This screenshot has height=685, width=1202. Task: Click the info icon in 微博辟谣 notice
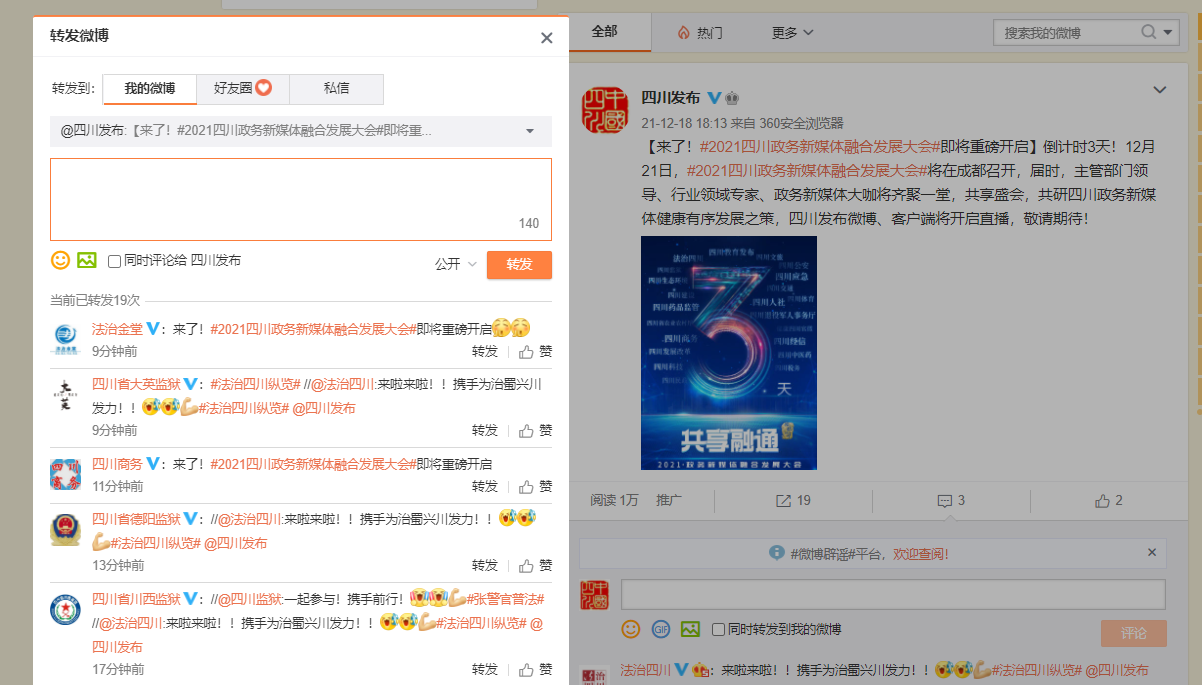tap(777, 552)
